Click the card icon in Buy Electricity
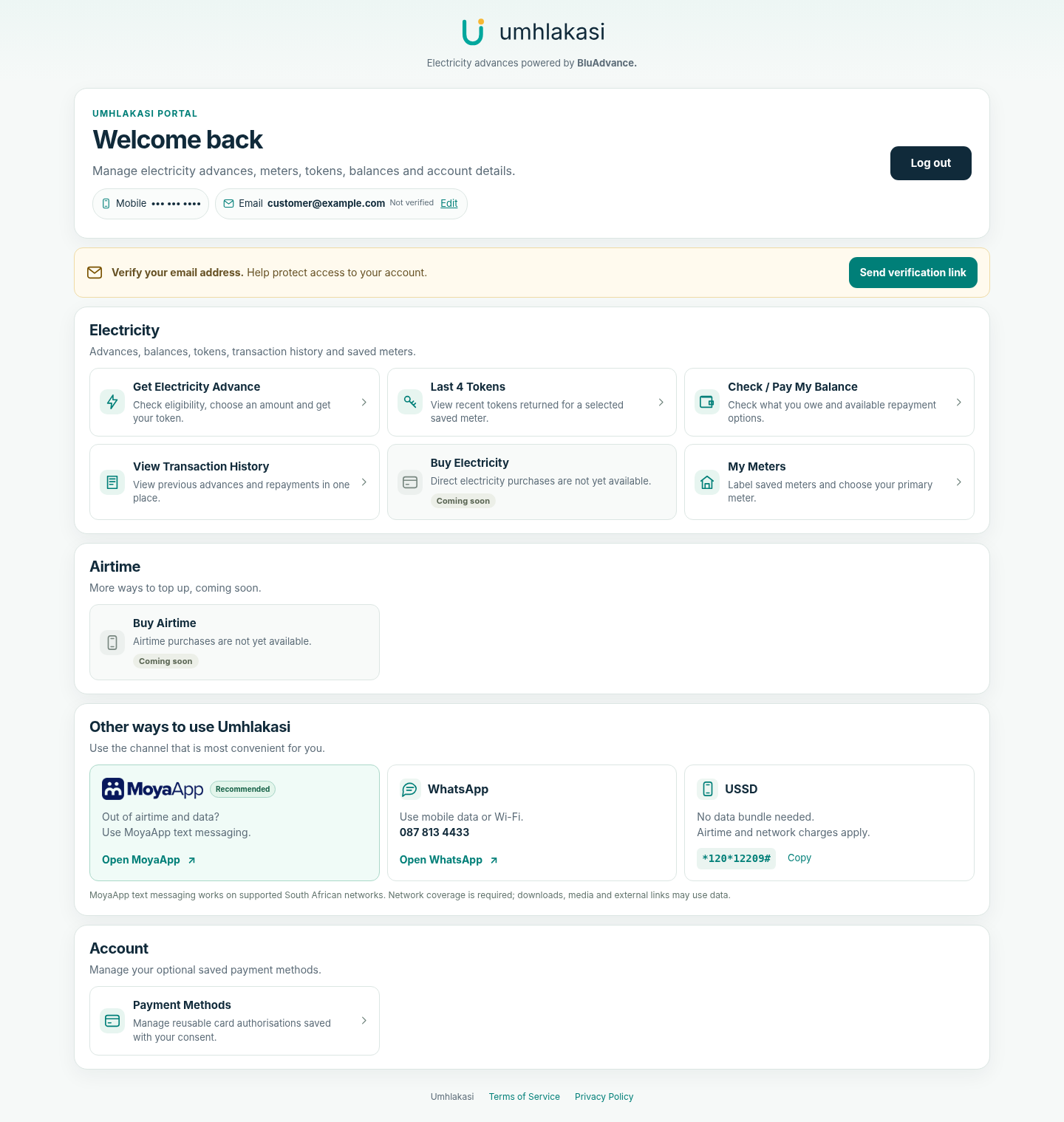The height and width of the screenshot is (1122, 1064). 410,482
